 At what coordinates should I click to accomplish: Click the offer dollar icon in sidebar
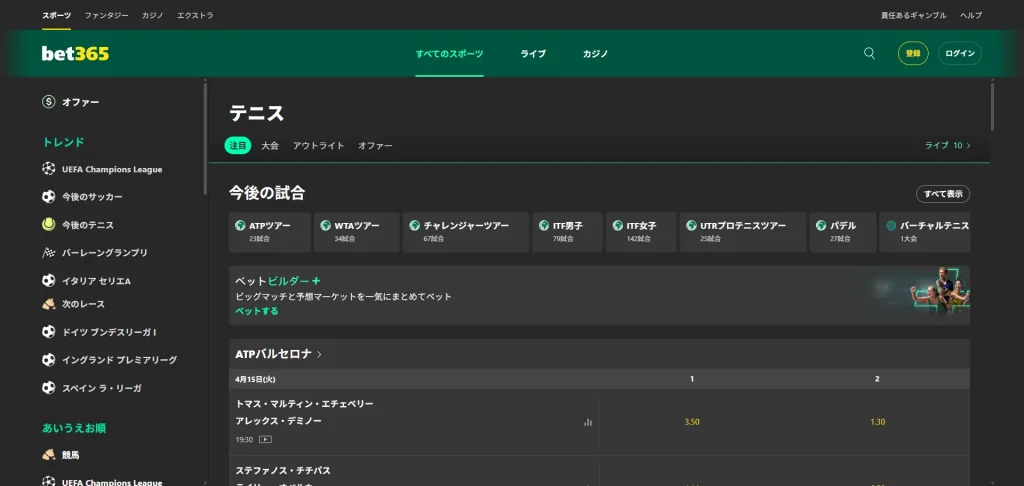tap(48, 102)
